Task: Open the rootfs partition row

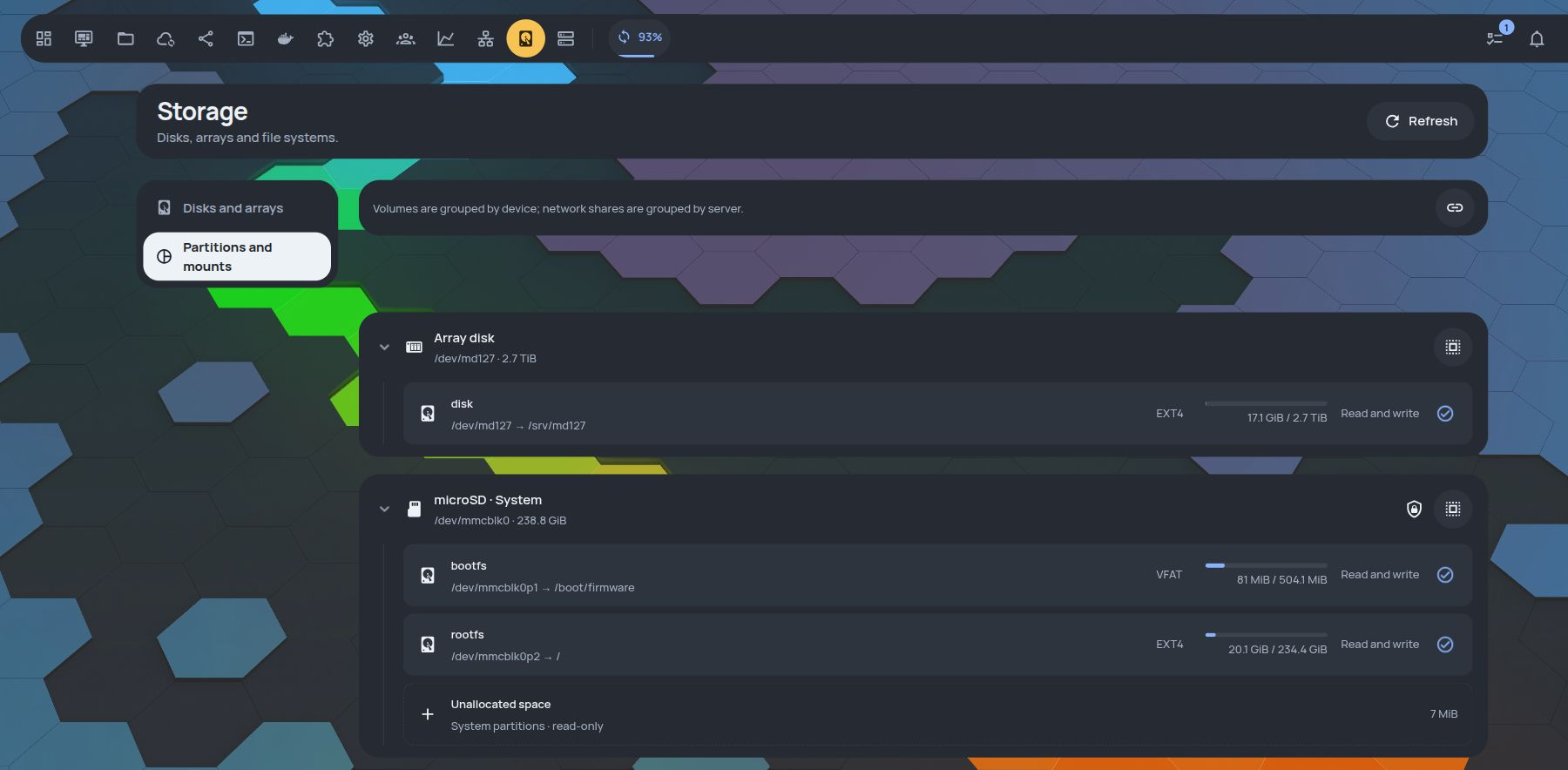Action: 937,645
